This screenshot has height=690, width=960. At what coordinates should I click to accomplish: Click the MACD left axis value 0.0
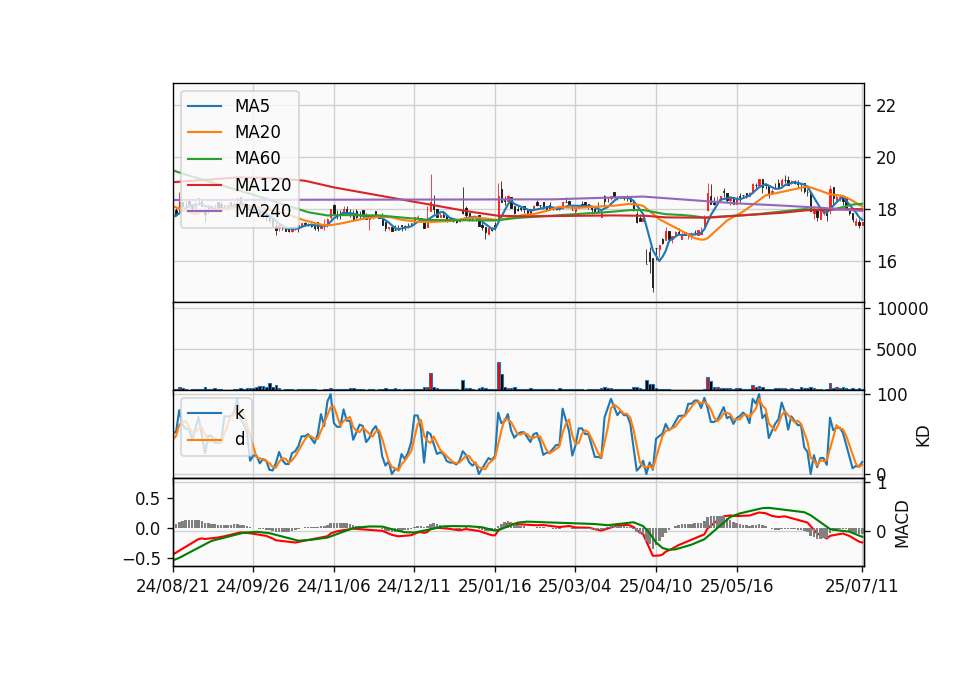point(148,529)
